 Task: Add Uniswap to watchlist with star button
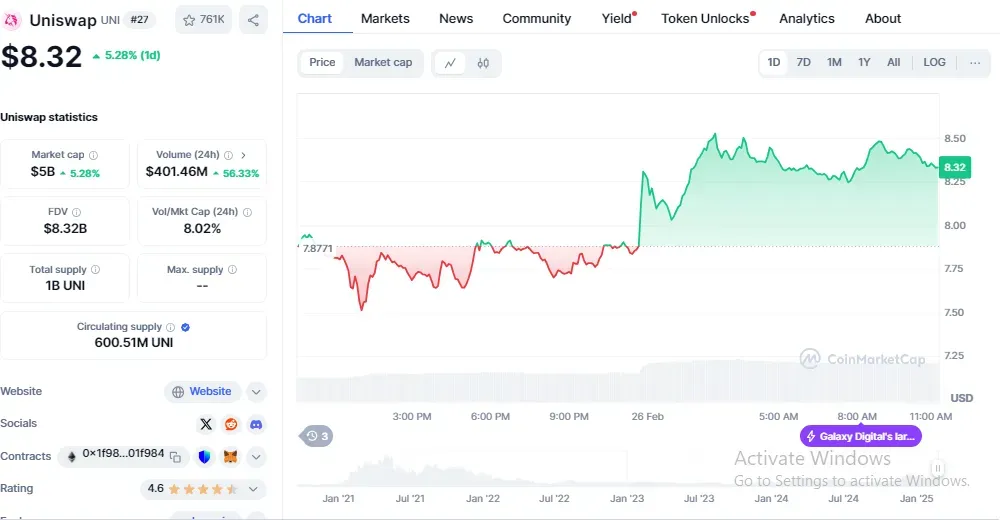203,20
